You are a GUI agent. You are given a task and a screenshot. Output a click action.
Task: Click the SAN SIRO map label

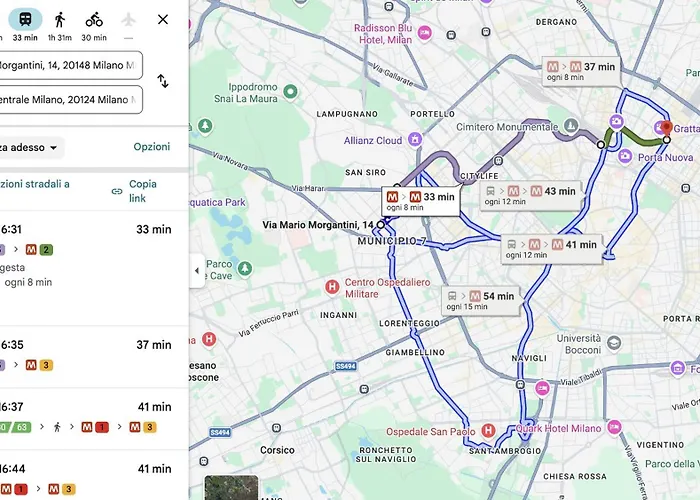tap(365, 172)
